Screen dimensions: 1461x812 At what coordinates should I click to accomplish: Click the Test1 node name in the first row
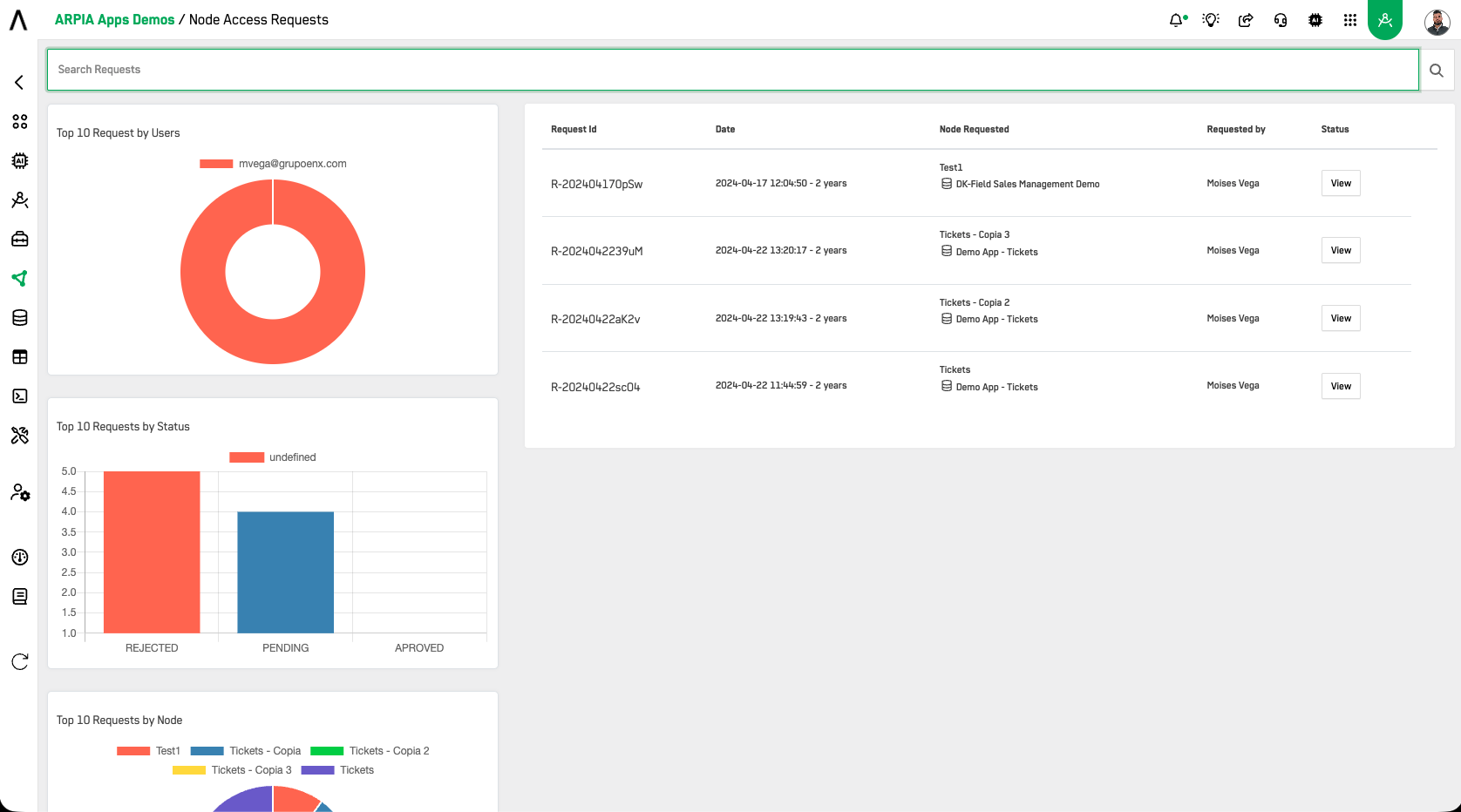pyautogui.click(x=951, y=167)
